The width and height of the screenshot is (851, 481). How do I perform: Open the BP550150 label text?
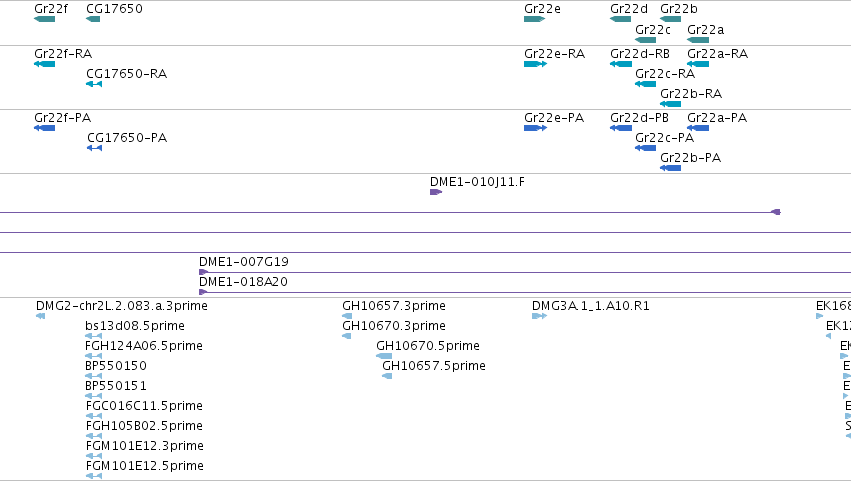tap(116, 366)
